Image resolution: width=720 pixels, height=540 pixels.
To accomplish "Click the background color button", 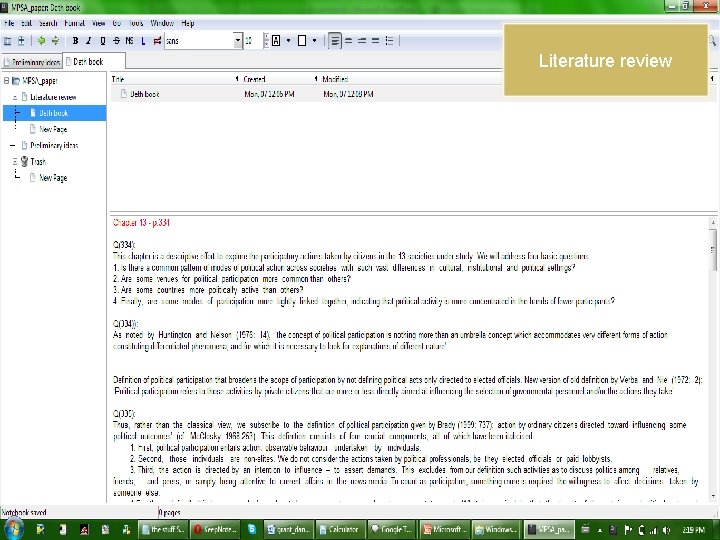I will point(302,41).
